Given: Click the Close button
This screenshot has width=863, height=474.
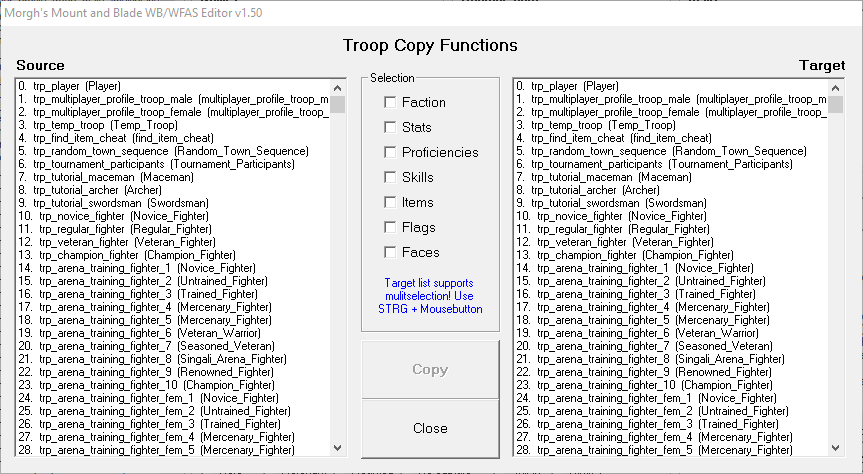Looking at the screenshot, I should coord(430,428).
